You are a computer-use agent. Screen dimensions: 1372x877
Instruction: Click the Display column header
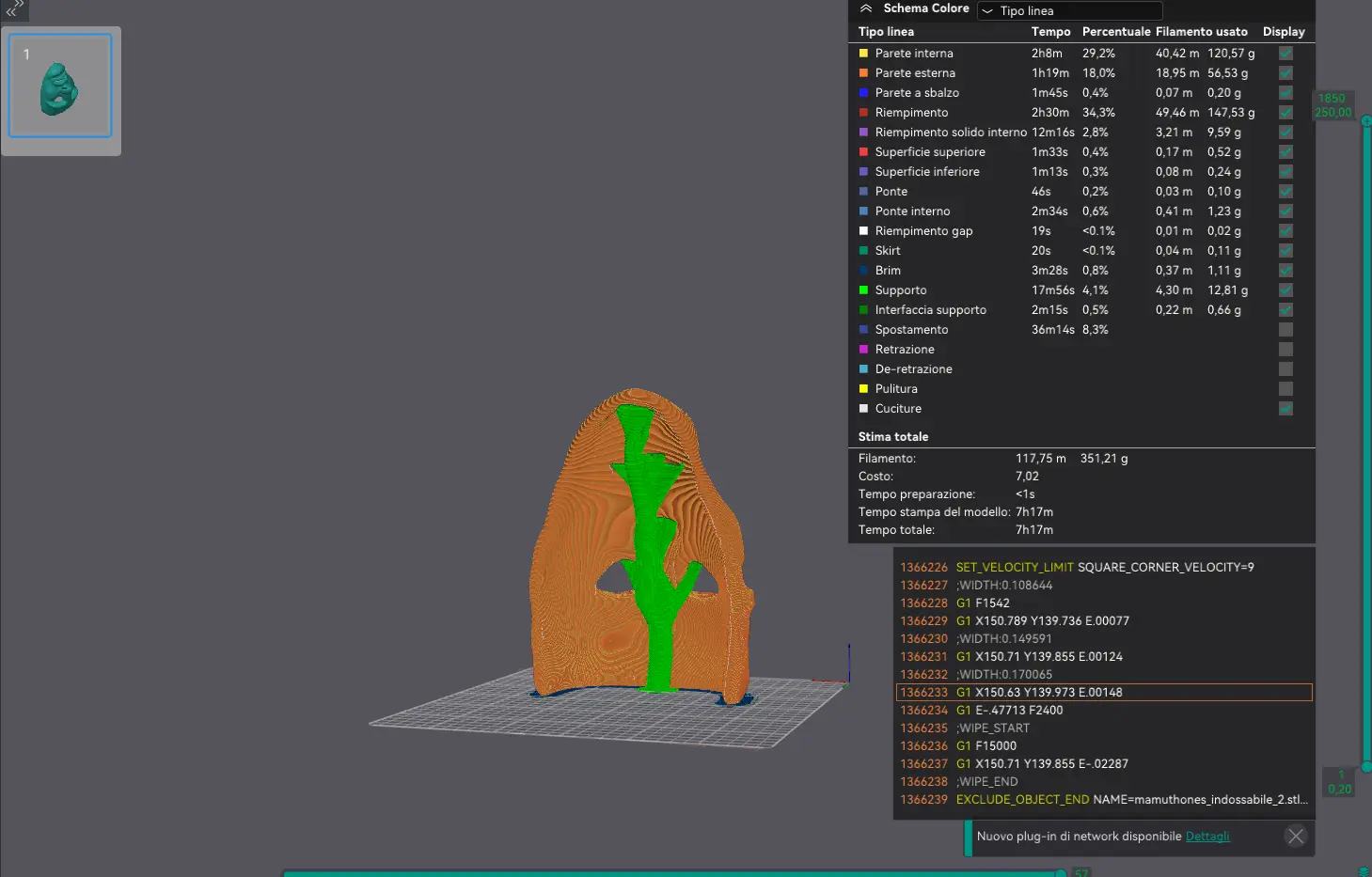pyautogui.click(x=1284, y=32)
